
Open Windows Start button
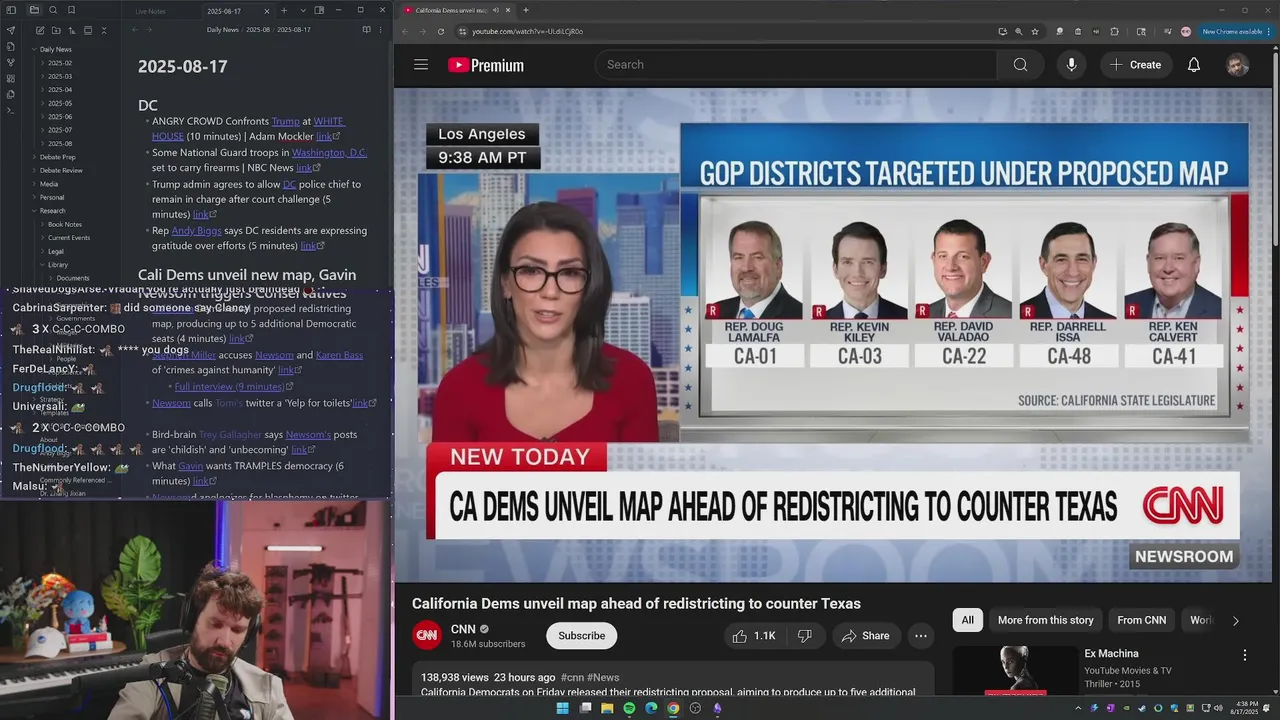[x=562, y=708]
